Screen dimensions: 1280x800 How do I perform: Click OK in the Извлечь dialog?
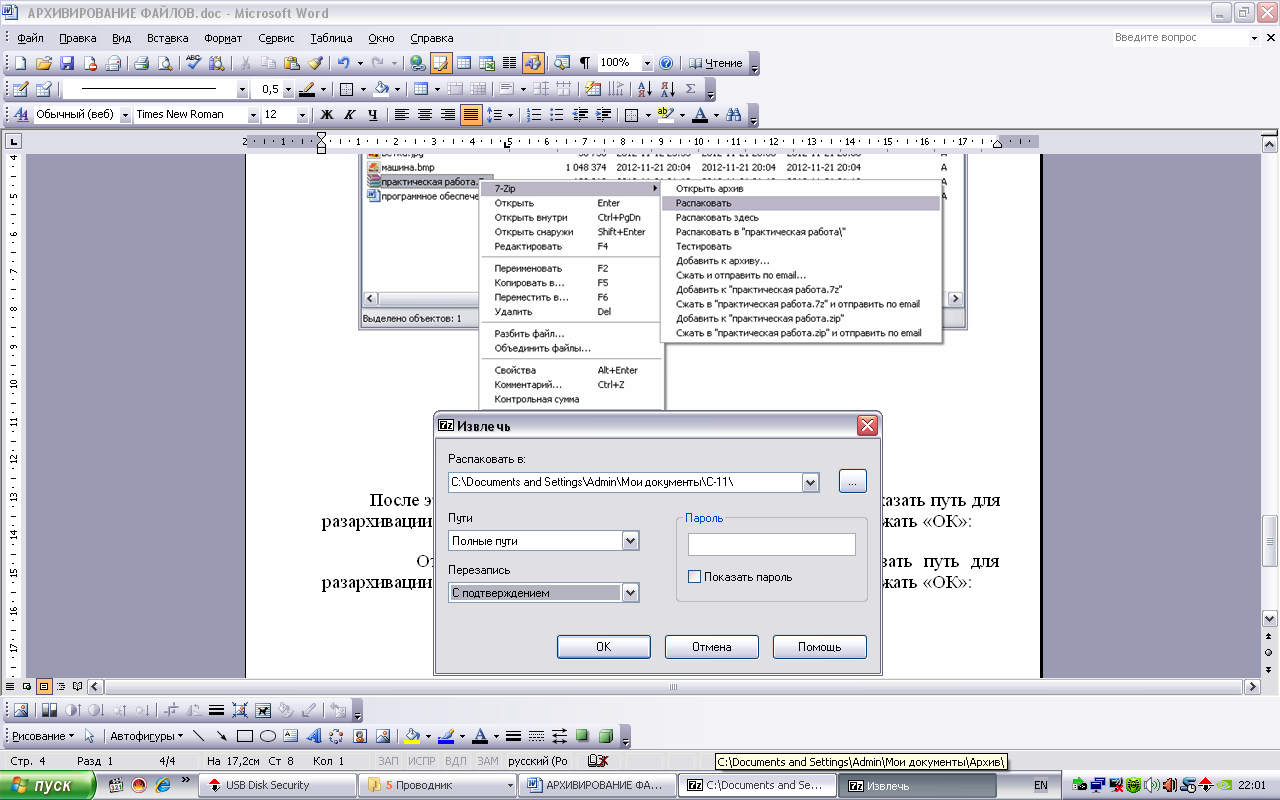pos(604,647)
